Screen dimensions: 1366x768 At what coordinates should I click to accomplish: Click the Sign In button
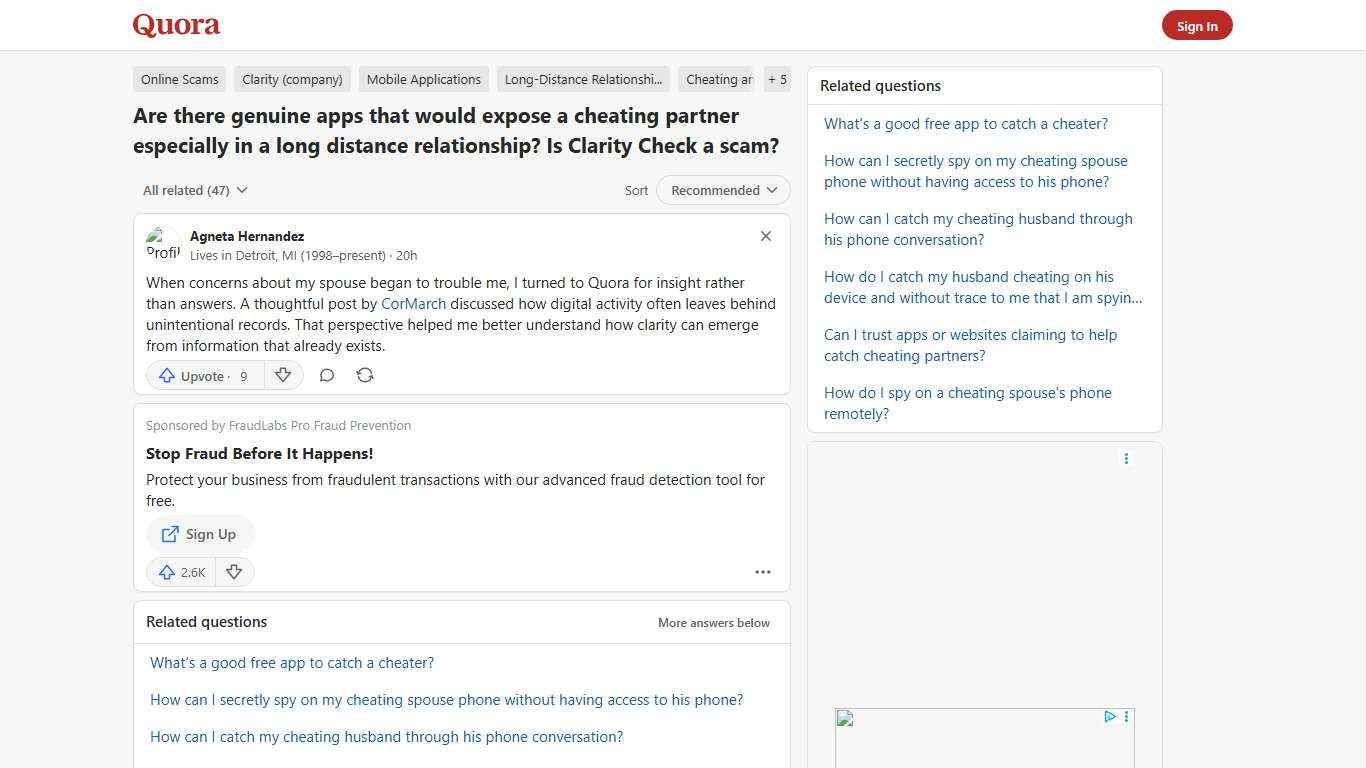1197,25
